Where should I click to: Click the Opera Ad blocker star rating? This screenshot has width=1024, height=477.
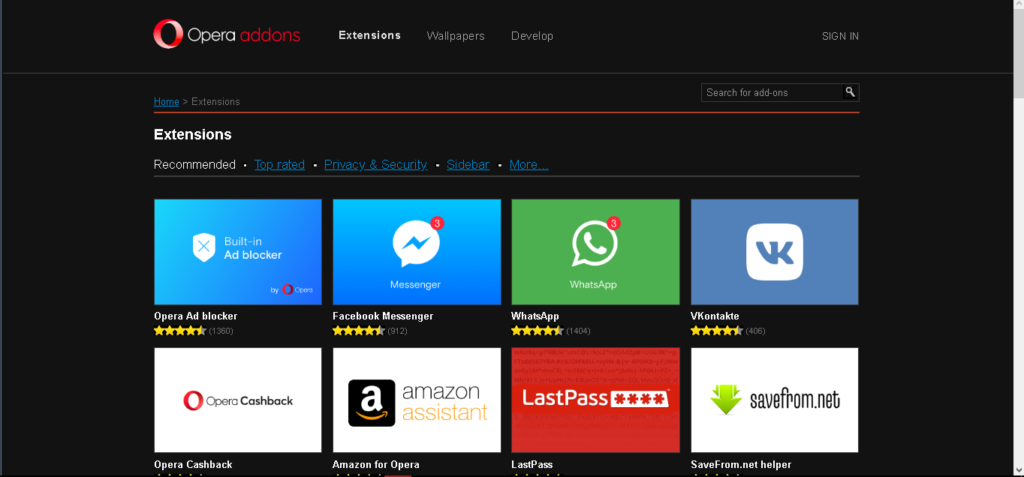(x=180, y=331)
